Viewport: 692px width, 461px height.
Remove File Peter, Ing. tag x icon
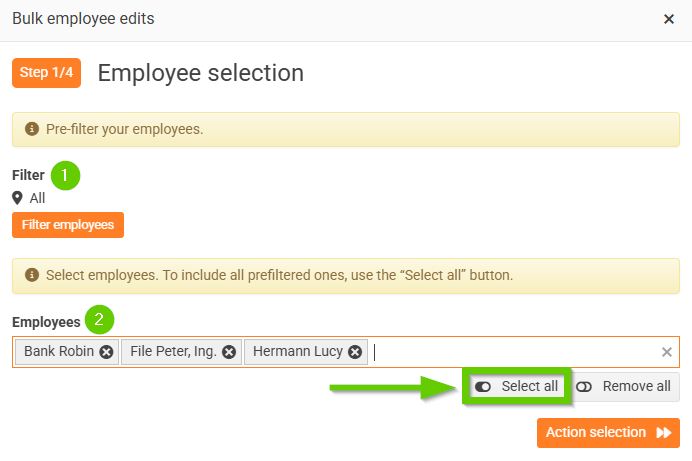(229, 352)
